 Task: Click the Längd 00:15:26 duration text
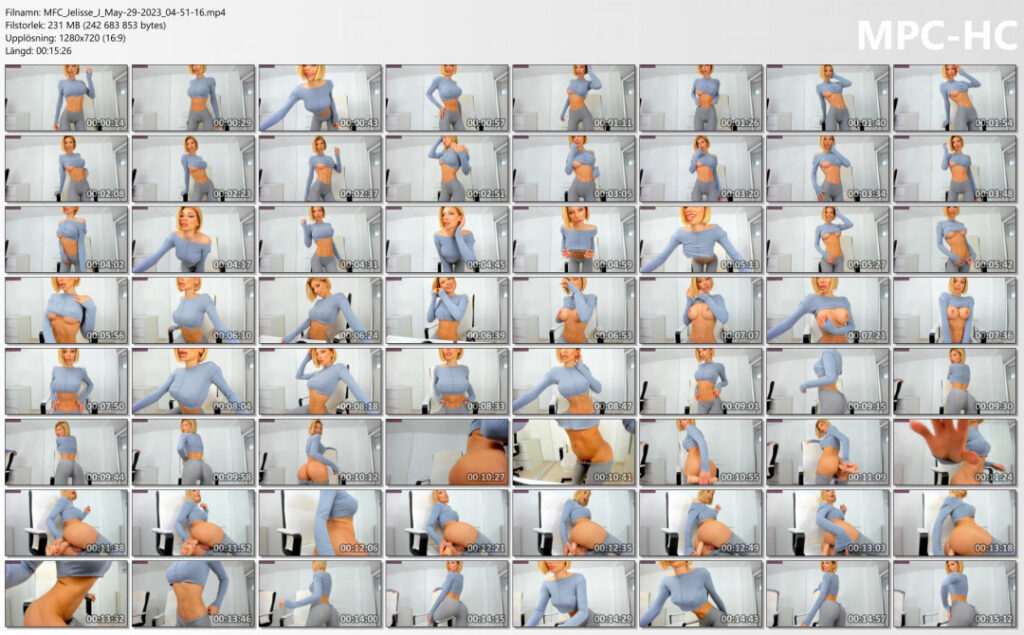point(48,50)
